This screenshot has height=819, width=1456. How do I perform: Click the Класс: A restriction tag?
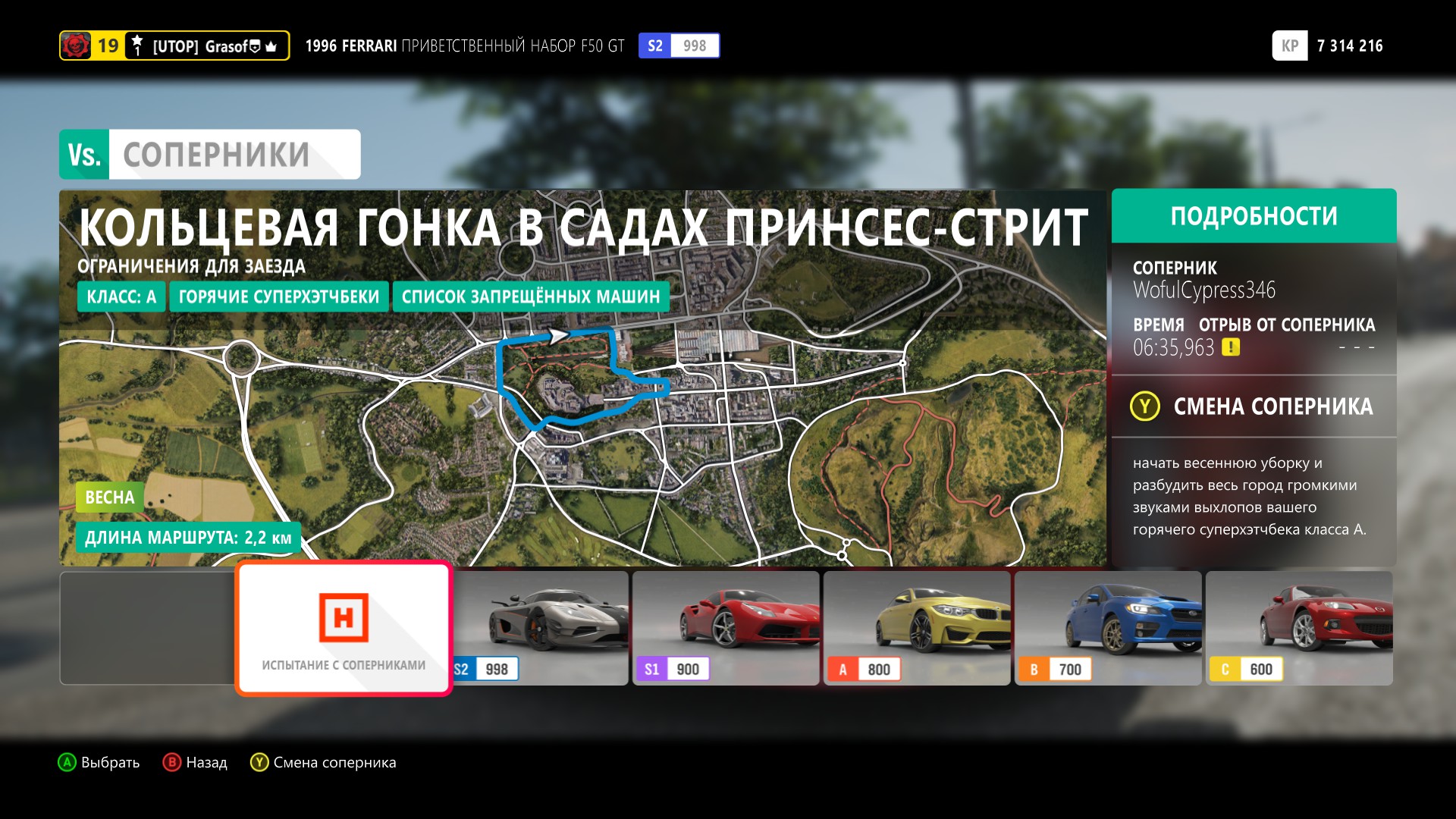(x=121, y=297)
